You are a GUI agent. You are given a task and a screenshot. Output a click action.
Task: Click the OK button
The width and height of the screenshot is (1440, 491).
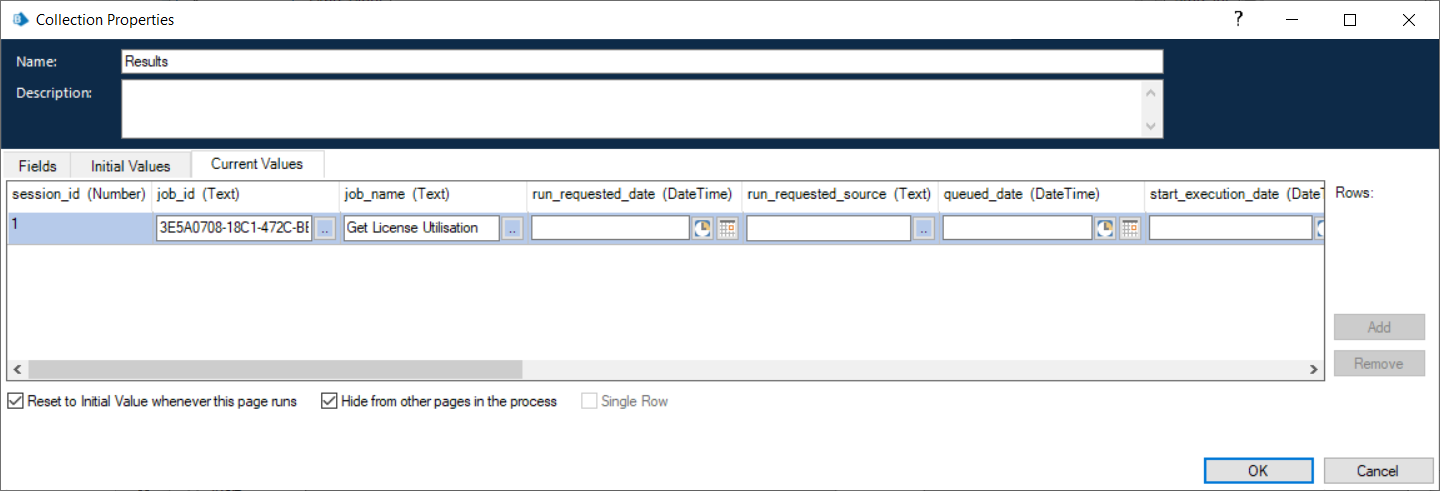pos(1258,470)
